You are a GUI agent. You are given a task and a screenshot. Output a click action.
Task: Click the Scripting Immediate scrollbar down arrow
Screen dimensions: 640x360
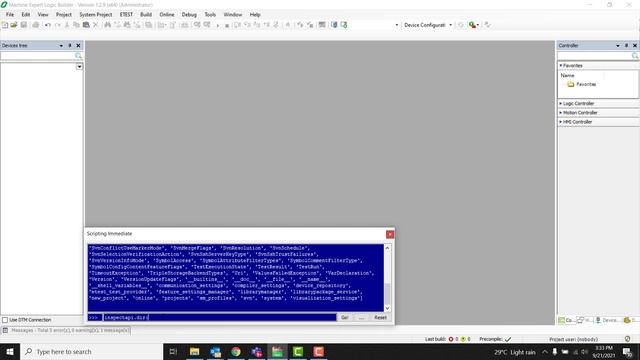[387, 308]
